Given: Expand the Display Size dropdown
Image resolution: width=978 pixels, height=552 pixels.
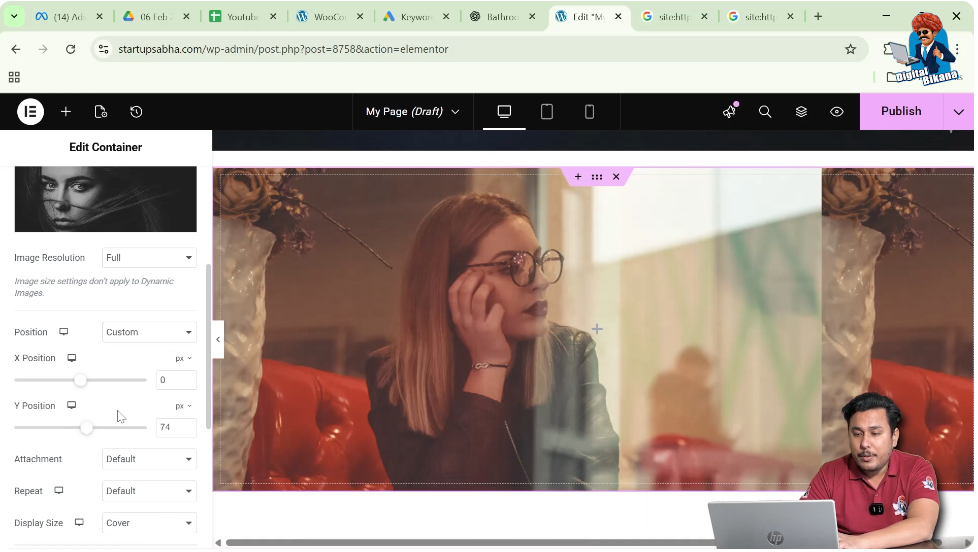Looking at the screenshot, I should tap(149, 523).
